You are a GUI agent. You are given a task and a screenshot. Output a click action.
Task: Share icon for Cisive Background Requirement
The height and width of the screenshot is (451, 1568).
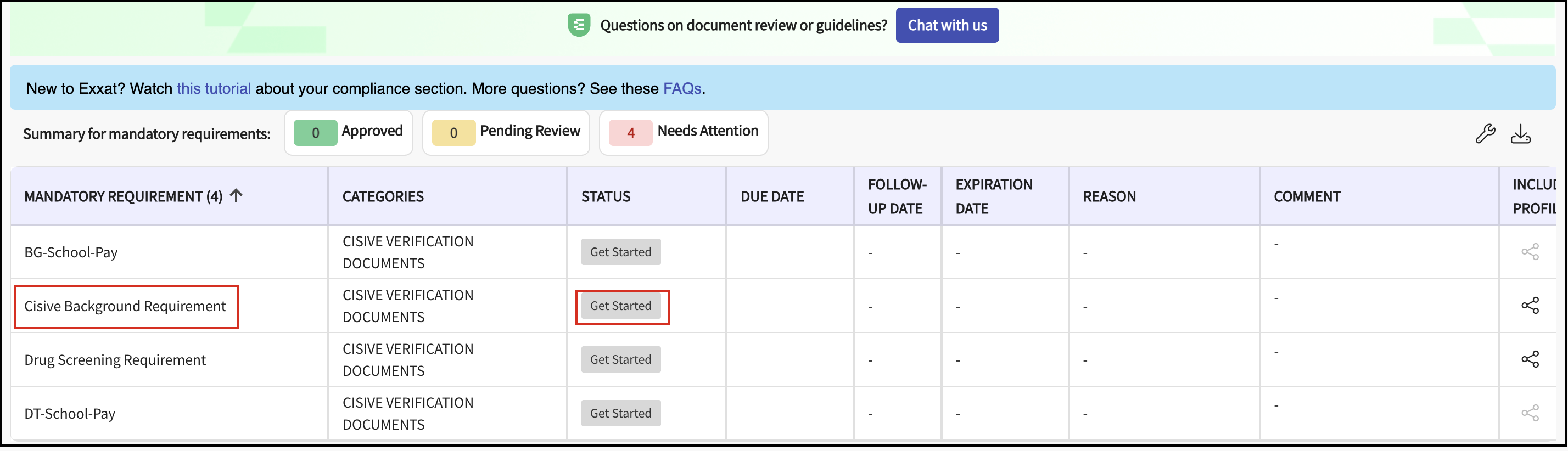[1530, 306]
